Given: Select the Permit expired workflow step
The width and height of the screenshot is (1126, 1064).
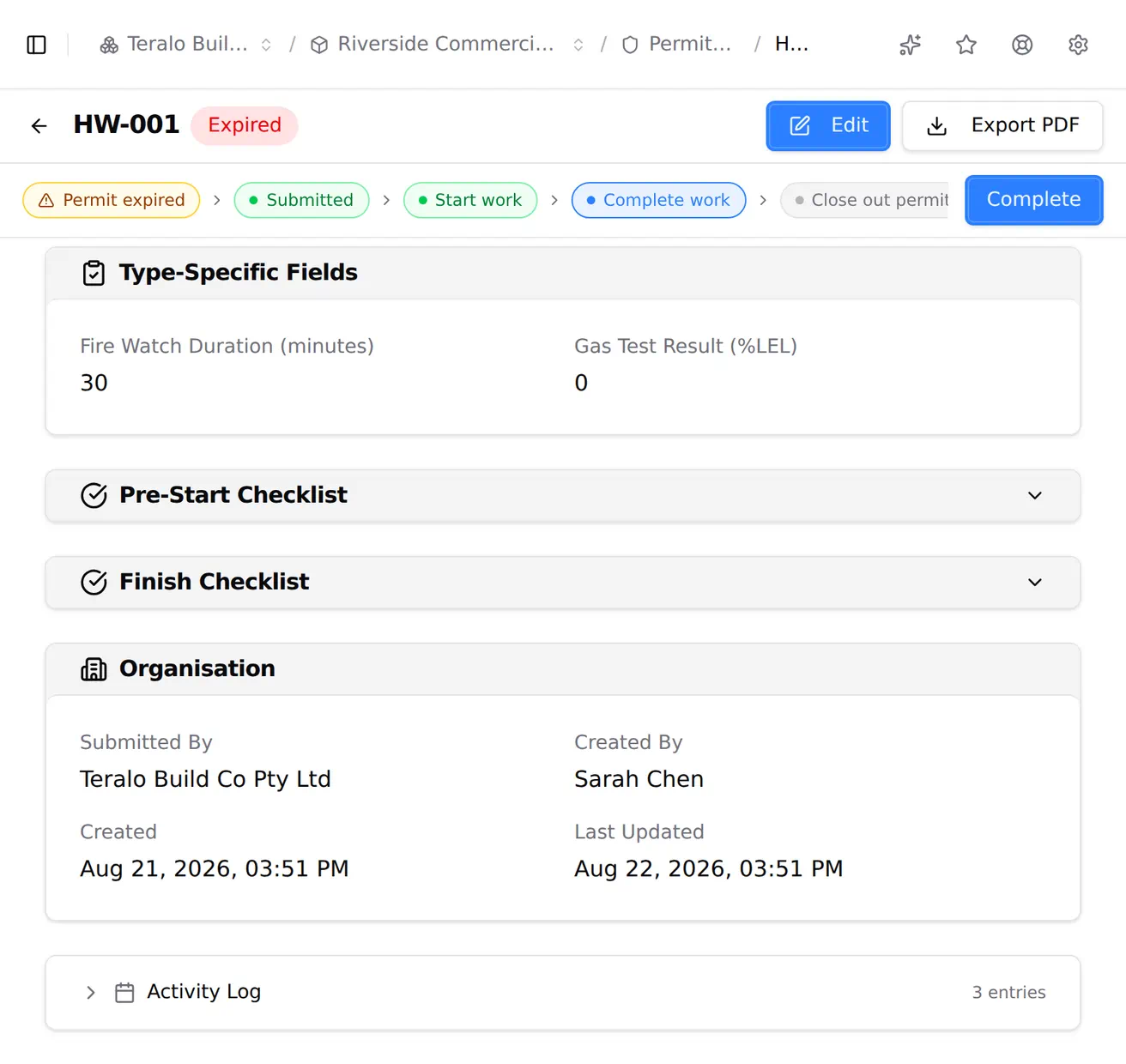Looking at the screenshot, I should 112,200.
